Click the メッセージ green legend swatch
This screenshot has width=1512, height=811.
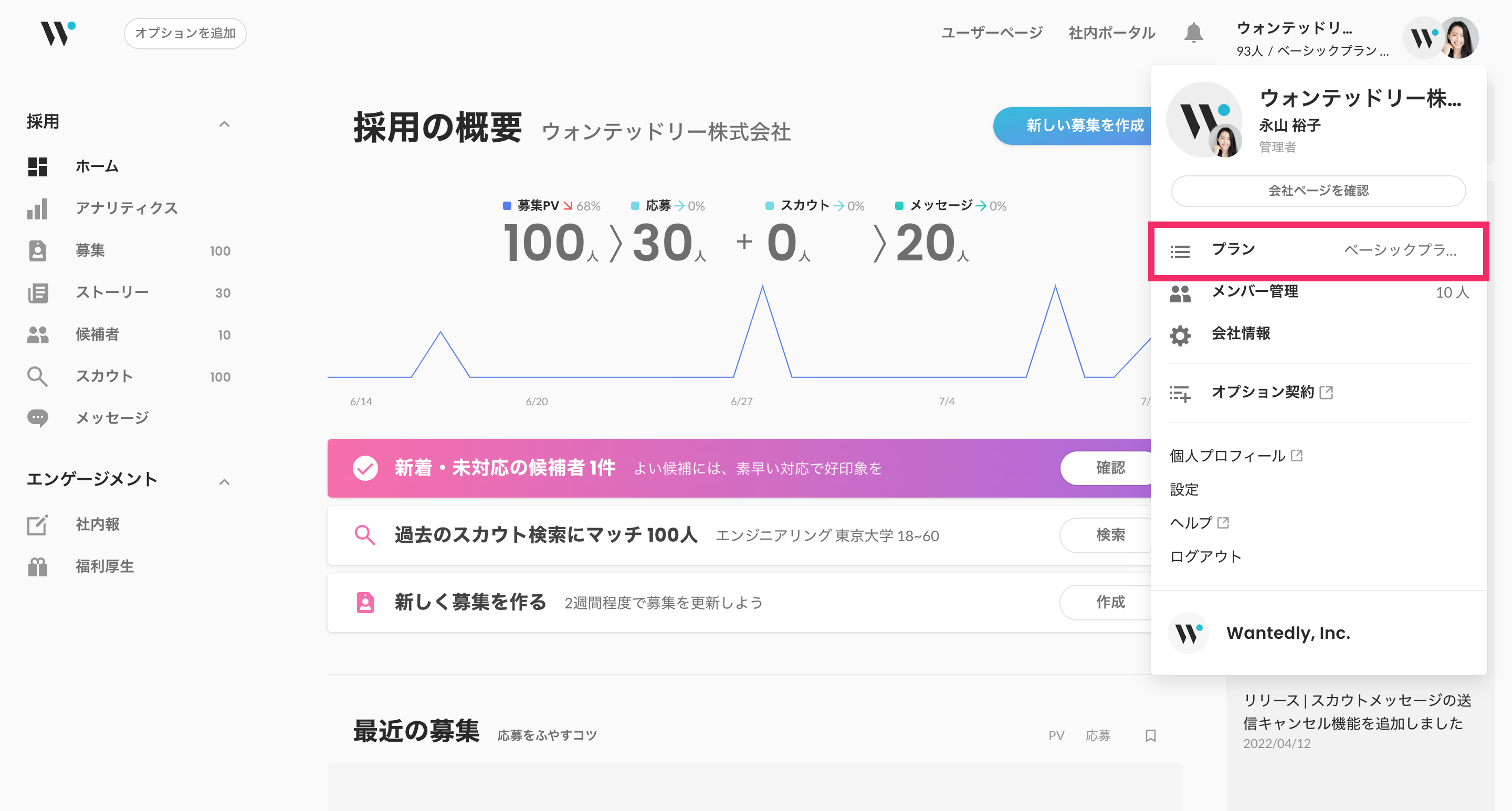click(899, 206)
